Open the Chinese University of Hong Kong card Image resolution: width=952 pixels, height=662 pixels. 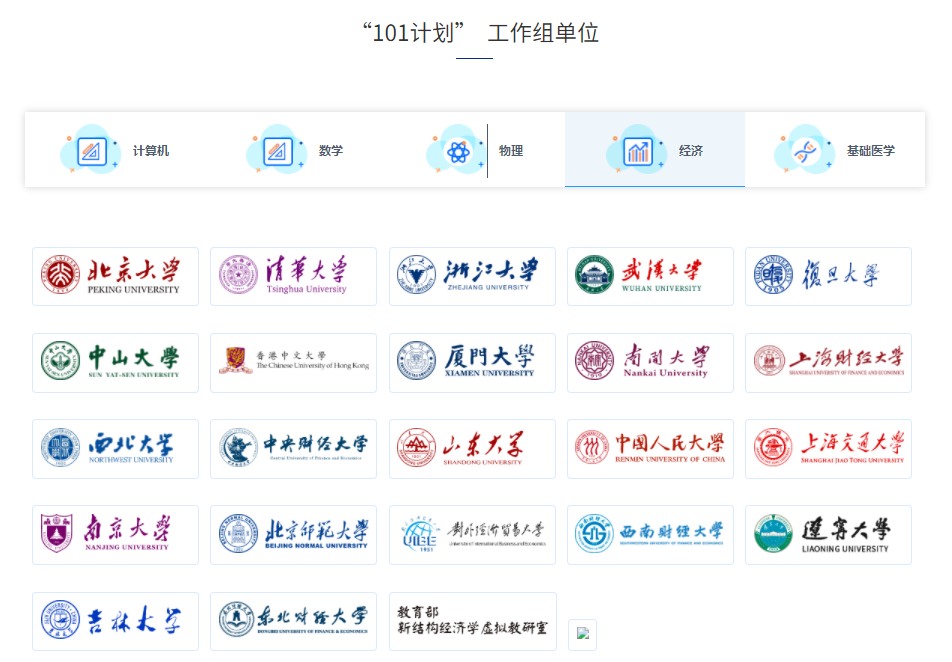pyautogui.click(x=293, y=363)
